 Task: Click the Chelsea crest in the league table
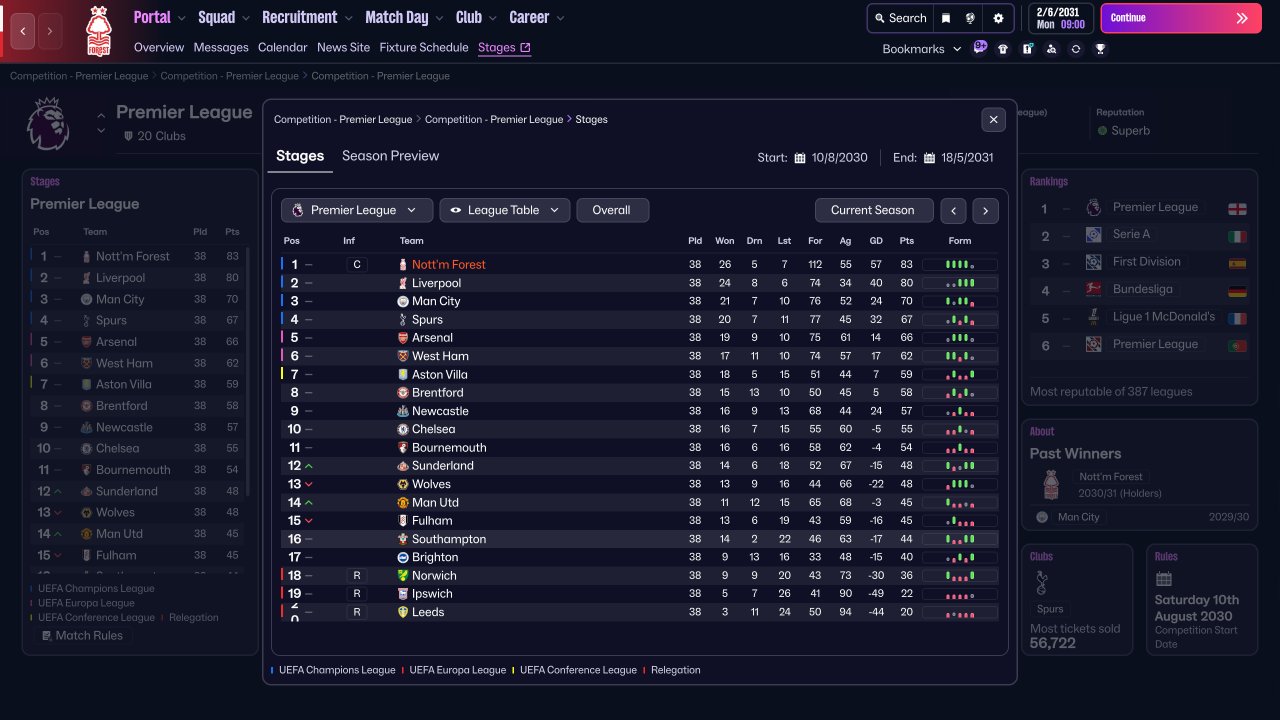(x=403, y=429)
